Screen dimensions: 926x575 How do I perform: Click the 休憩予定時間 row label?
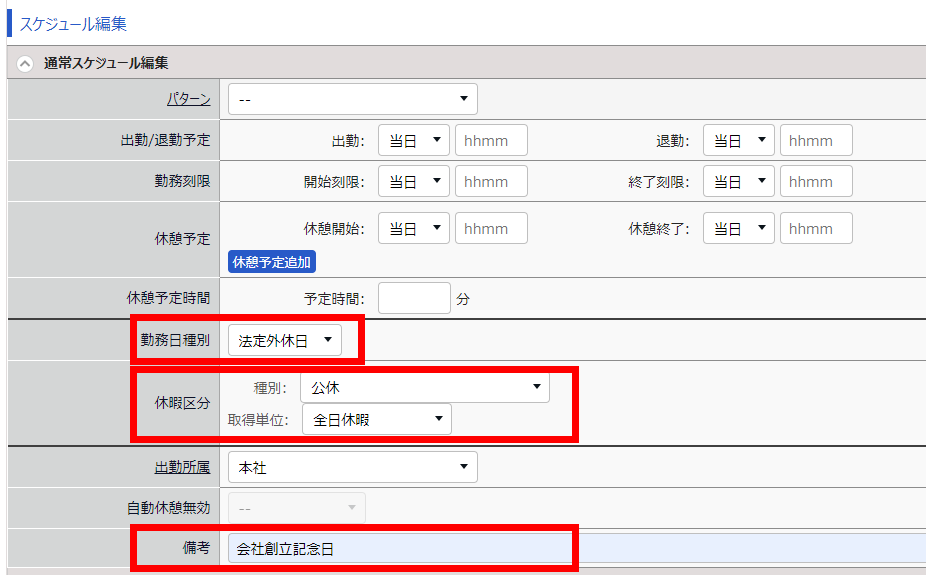tap(168, 298)
